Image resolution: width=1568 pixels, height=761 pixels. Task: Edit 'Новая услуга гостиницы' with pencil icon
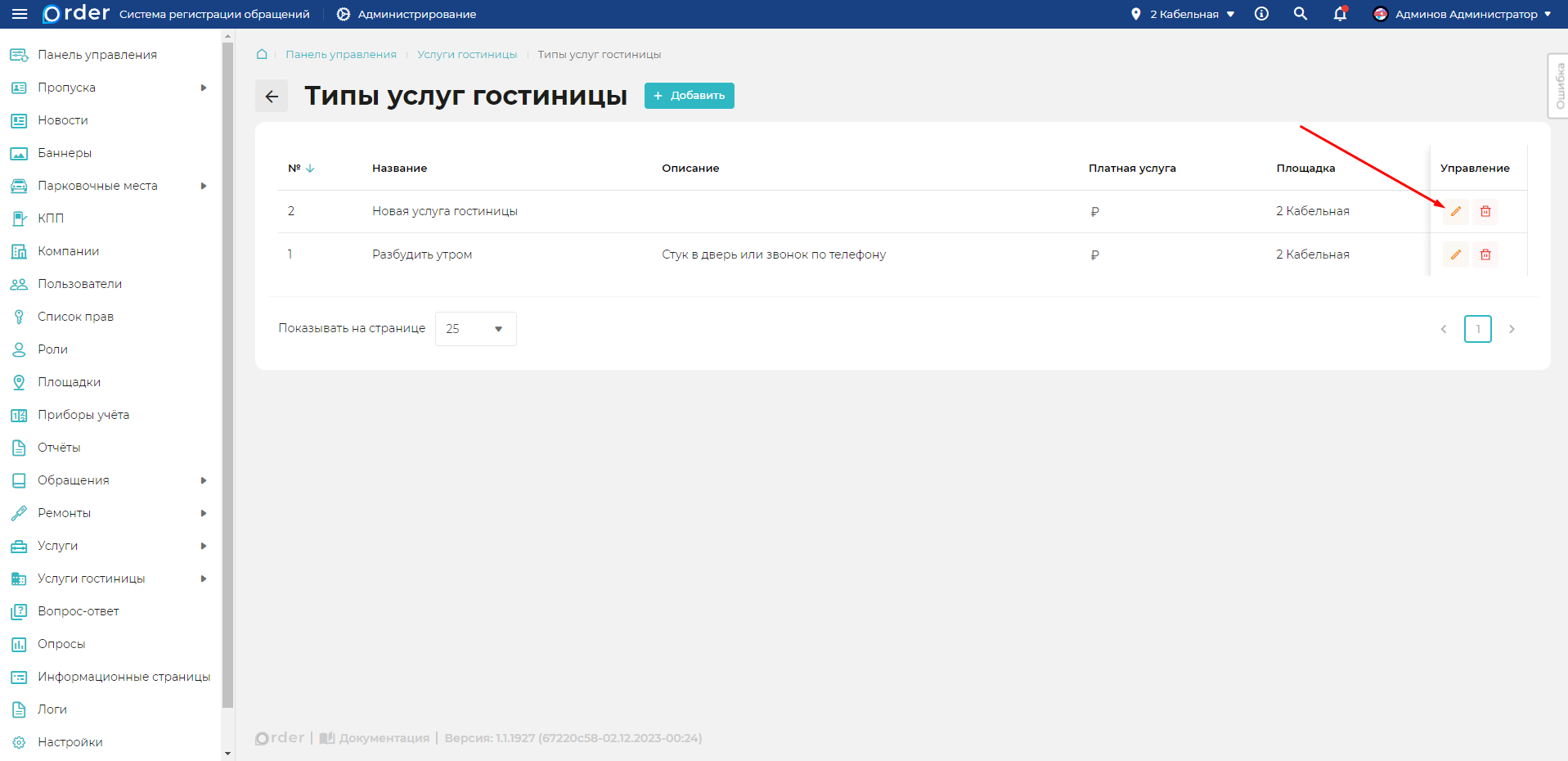coord(1455,211)
